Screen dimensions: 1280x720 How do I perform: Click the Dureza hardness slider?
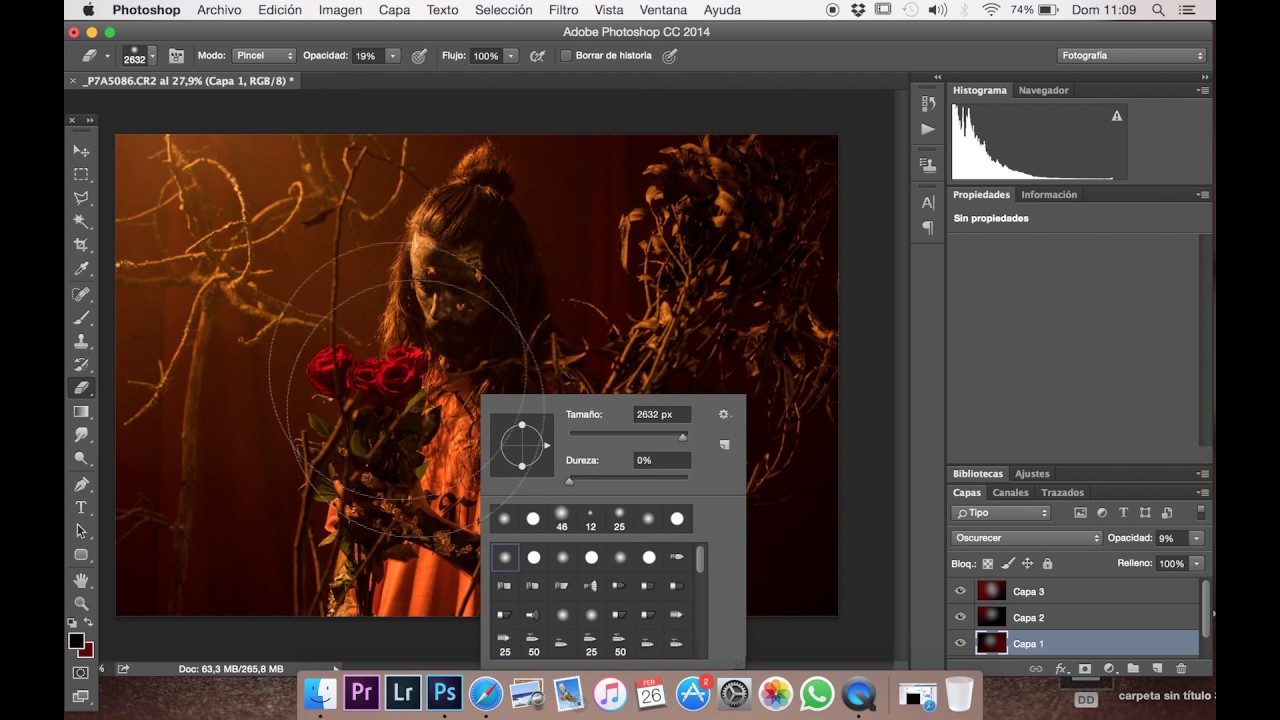click(629, 480)
